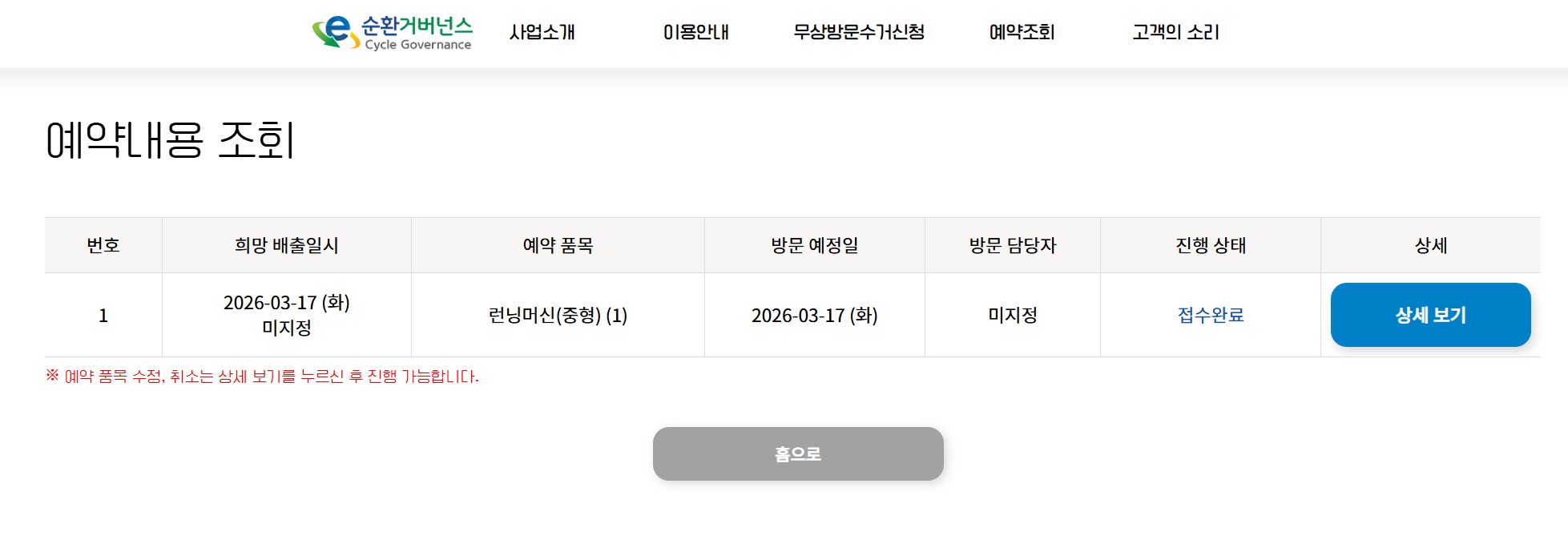
Task: Click the gray 홈으로 button
Action: pyautogui.click(x=798, y=454)
